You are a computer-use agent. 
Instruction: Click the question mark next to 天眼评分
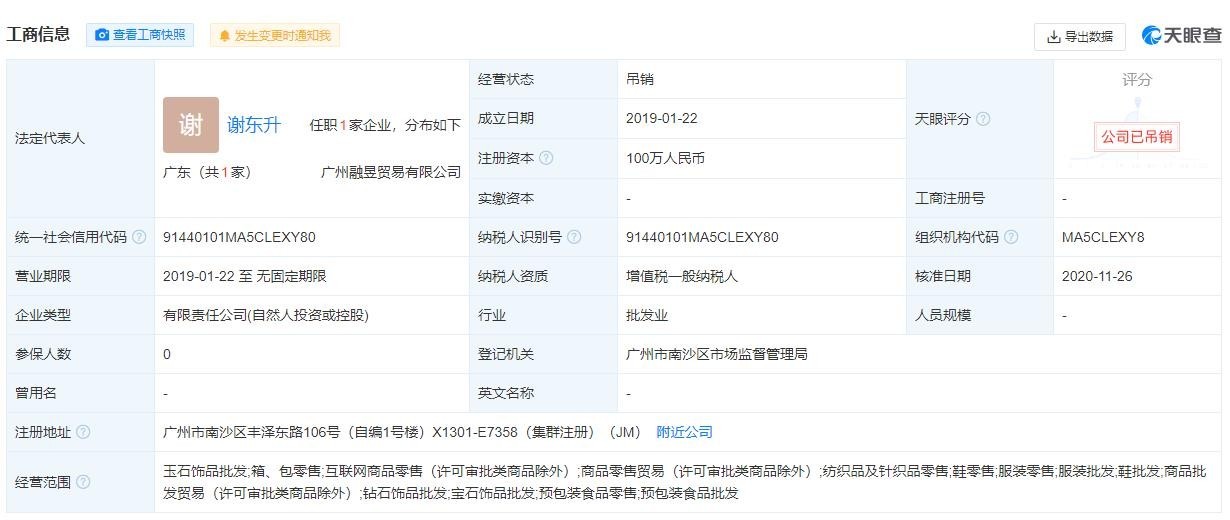pos(983,119)
